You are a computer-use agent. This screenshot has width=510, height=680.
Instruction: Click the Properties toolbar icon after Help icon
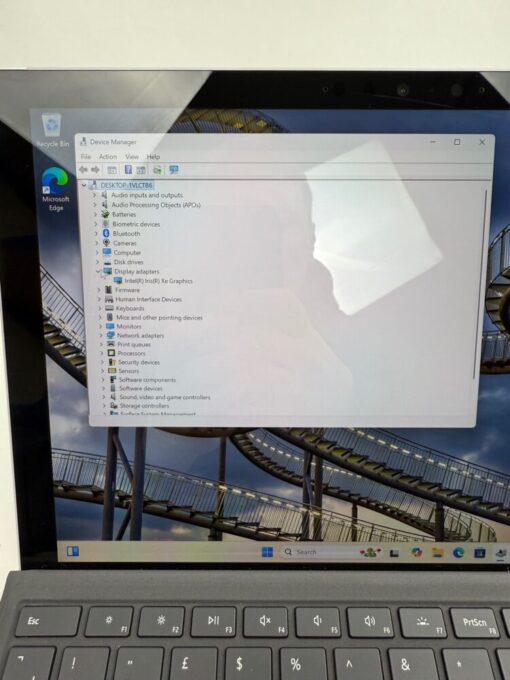click(x=141, y=170)
